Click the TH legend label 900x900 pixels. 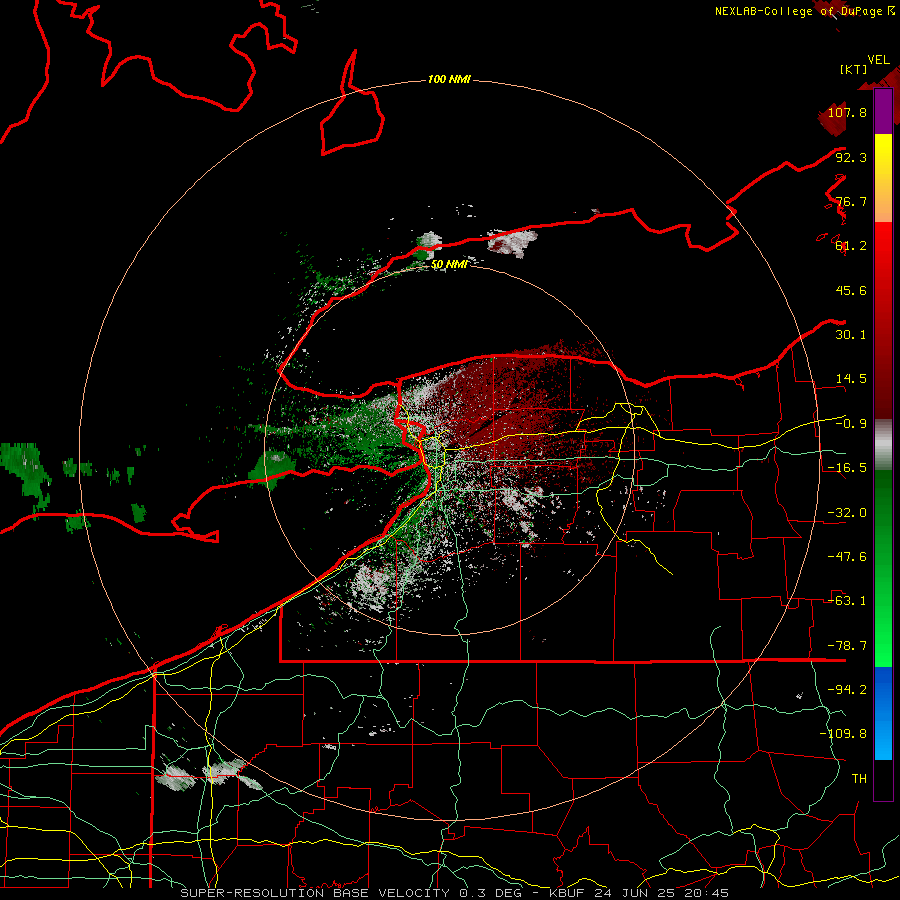859,778
